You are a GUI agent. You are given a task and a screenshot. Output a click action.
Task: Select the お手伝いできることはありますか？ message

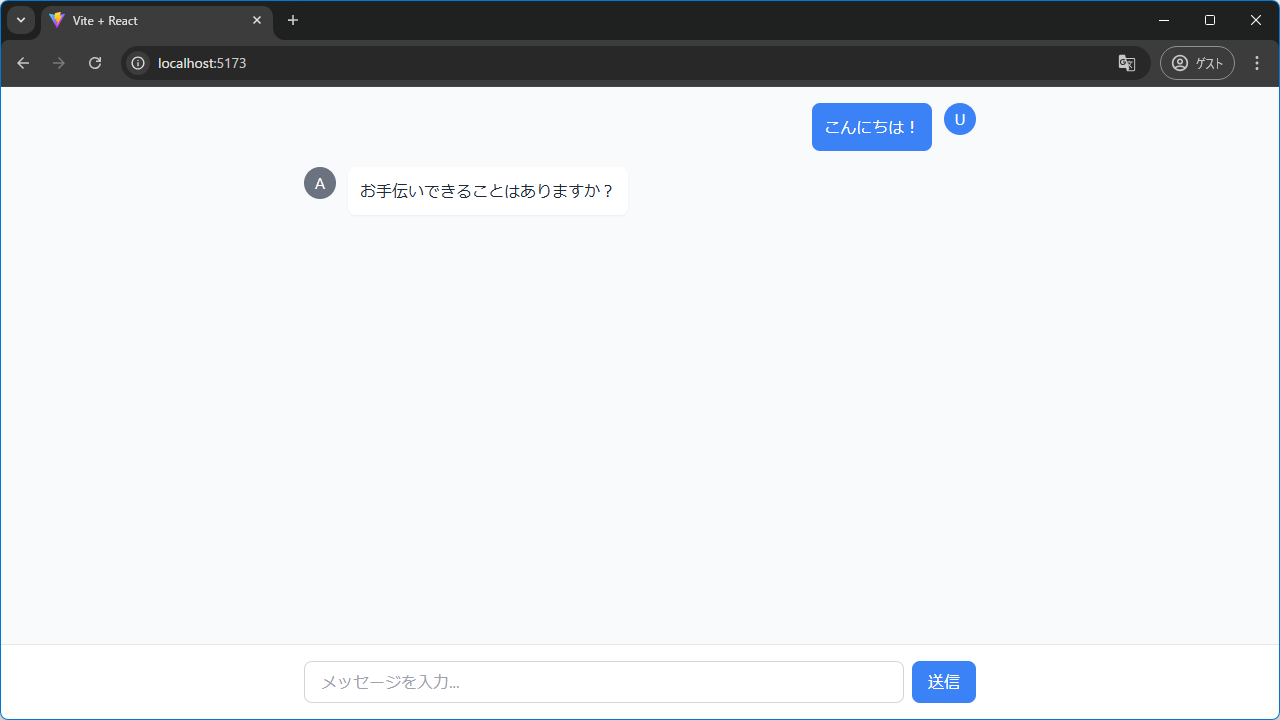tap(487, 191)
